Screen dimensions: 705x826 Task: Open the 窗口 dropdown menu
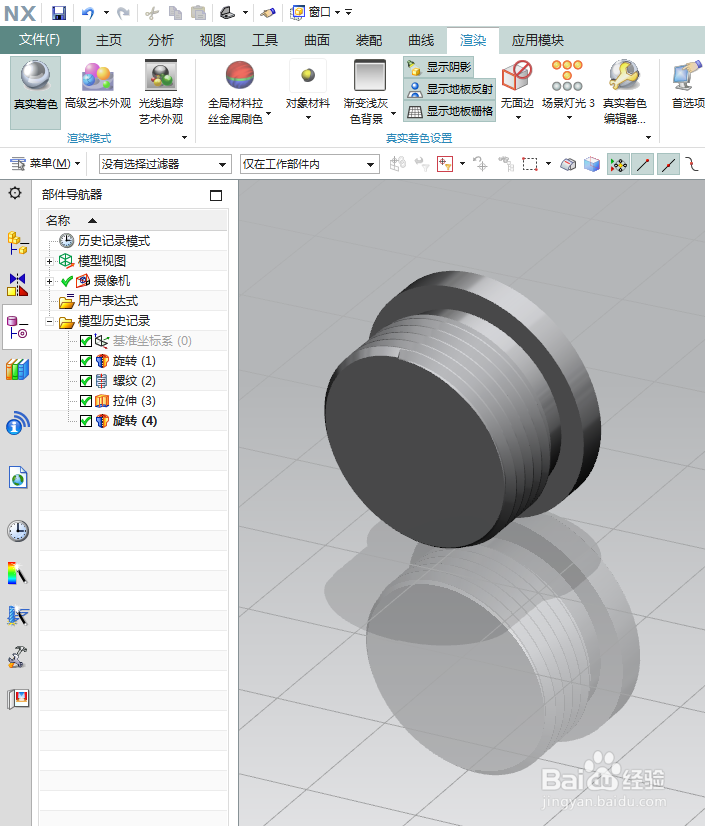[316, 12]
